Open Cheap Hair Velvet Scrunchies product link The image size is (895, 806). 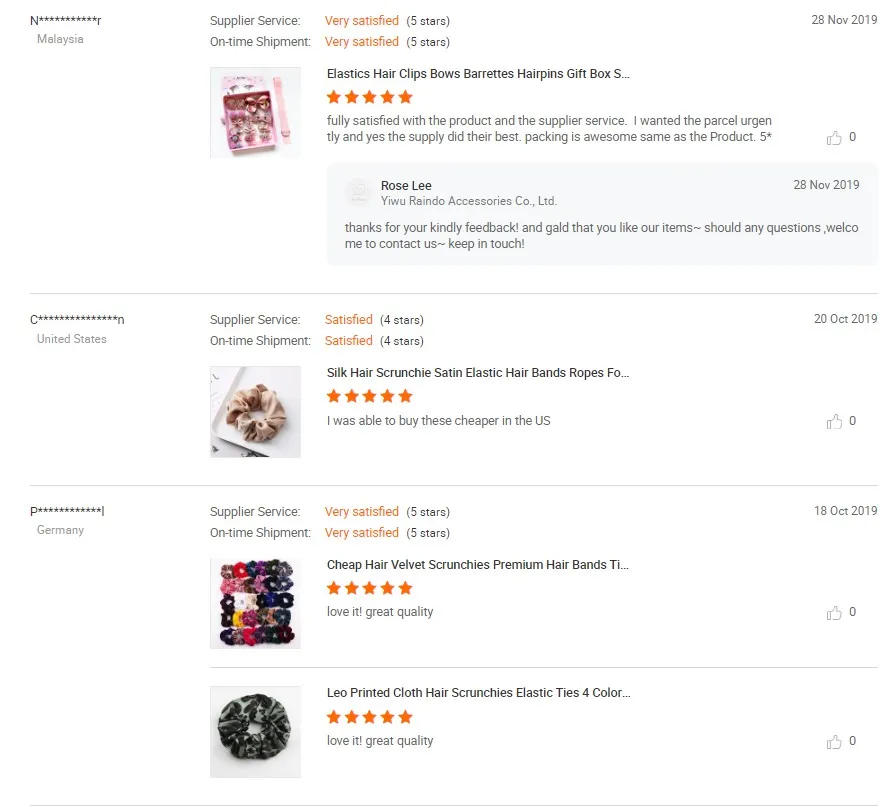[x=480, y=565]
